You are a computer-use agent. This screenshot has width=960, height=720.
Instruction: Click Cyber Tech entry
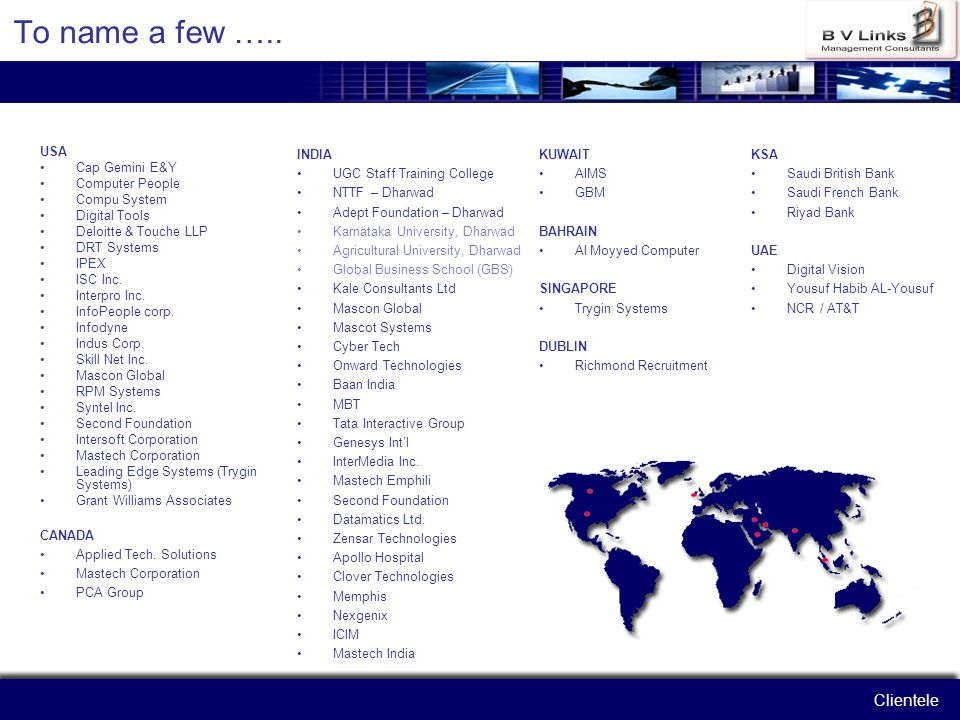366,347
